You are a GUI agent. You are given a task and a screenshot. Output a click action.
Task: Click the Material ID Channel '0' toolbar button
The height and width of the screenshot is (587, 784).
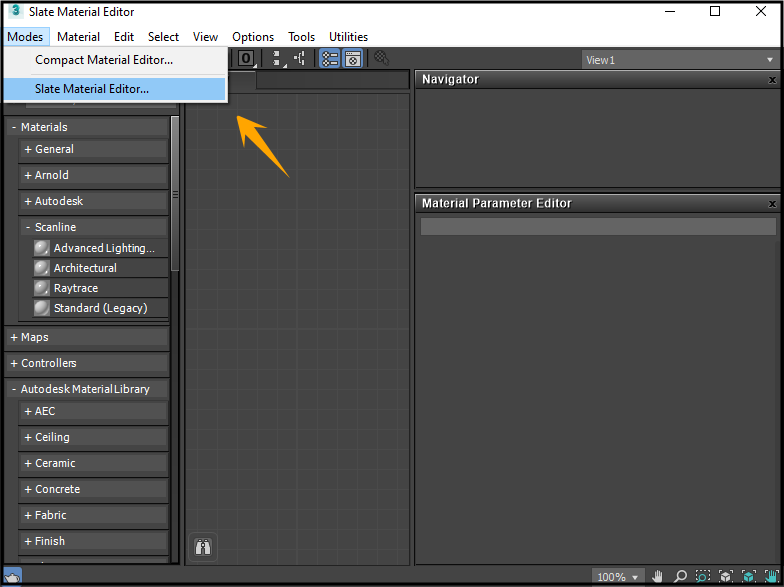[x=246, y=58]
